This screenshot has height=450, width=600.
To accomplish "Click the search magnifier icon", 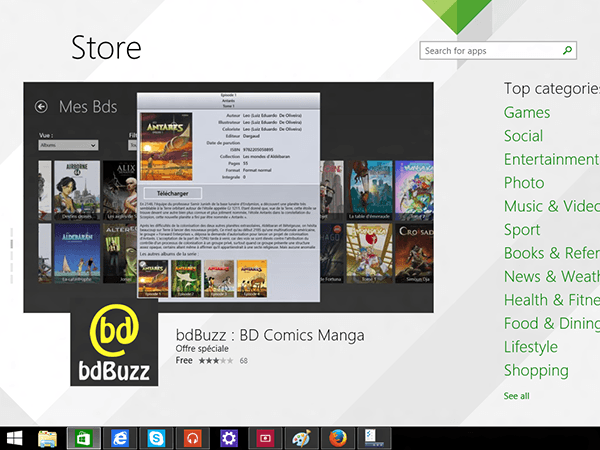I will click(567, 51).
